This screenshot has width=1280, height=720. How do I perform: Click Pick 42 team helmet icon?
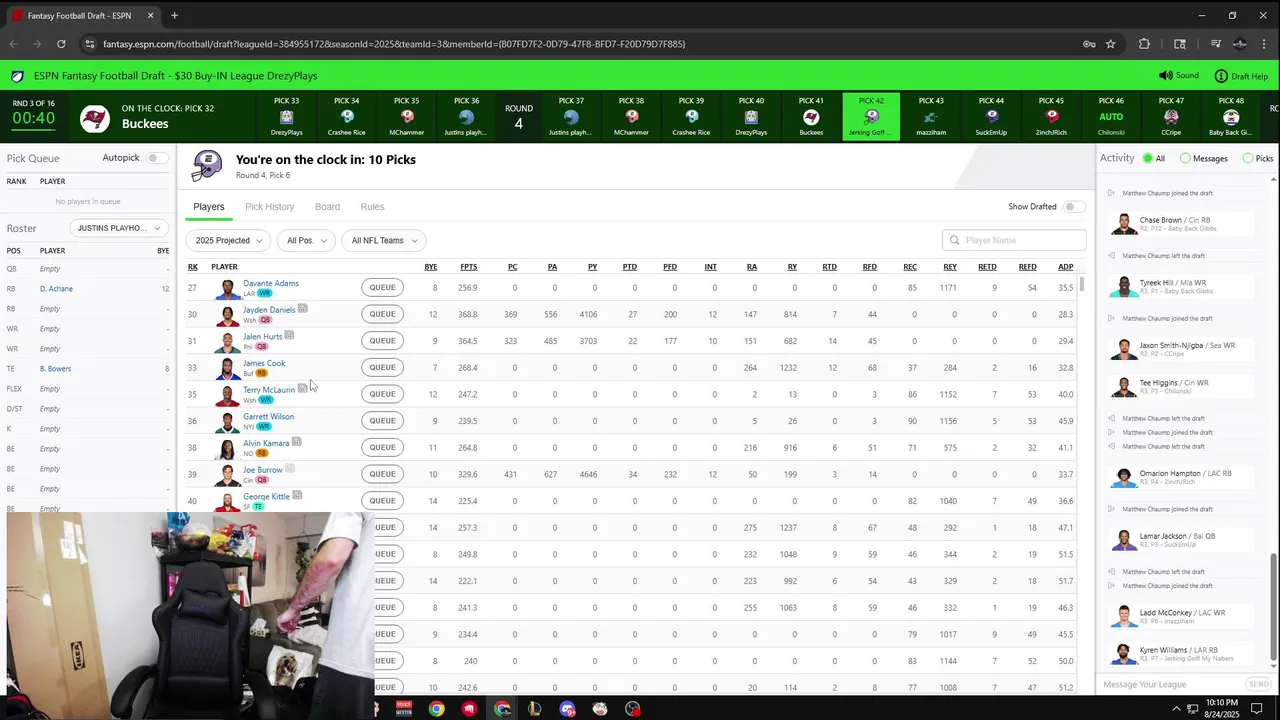tap(871, 117)
